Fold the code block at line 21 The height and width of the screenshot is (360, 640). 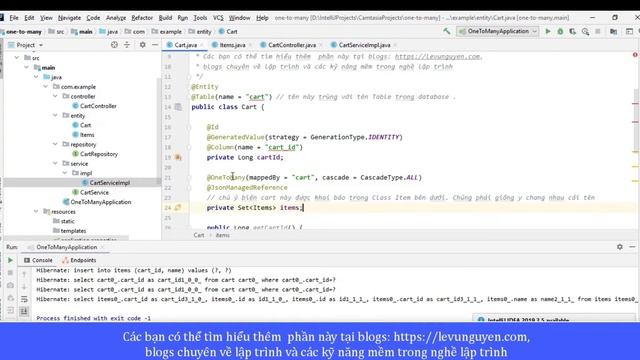(189, 178)
